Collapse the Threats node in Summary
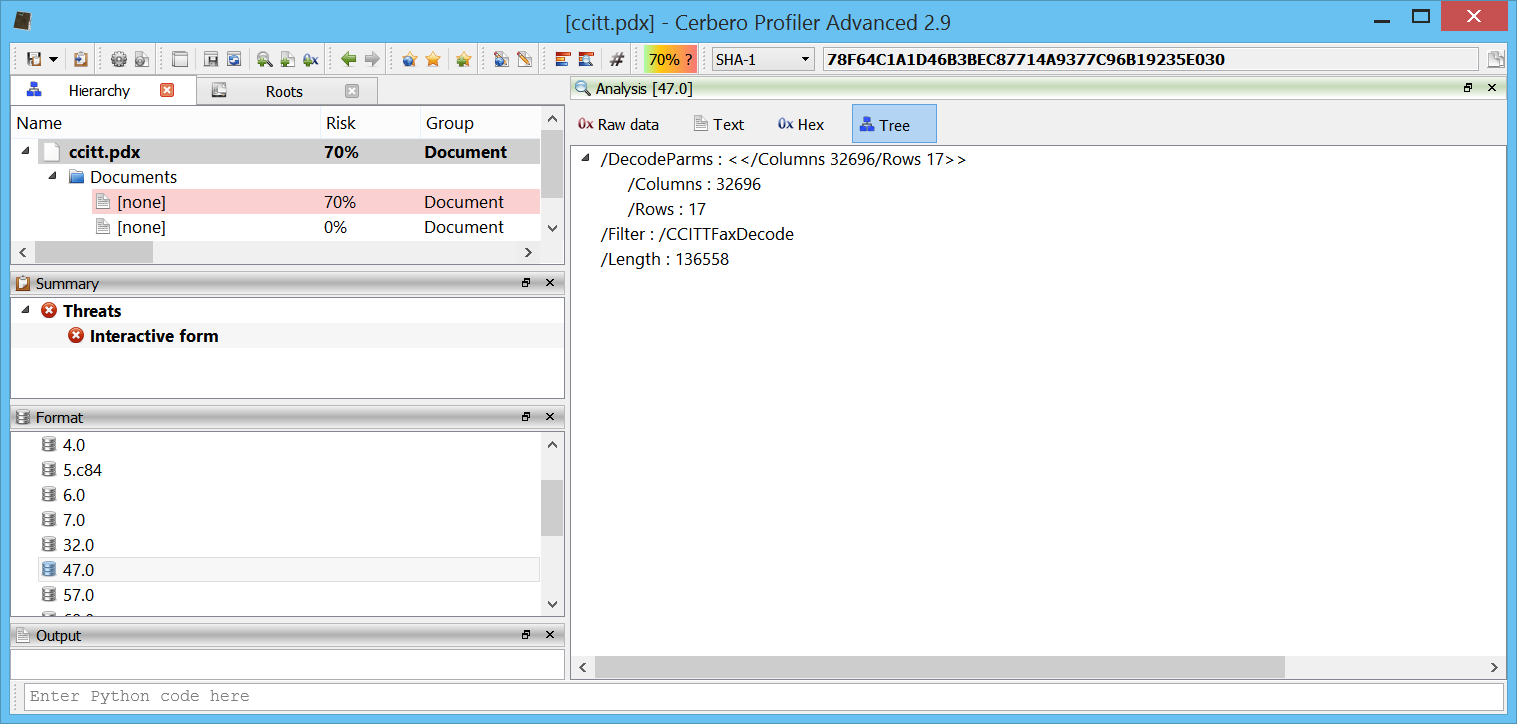1517x724 pixels. coord(25,311)
